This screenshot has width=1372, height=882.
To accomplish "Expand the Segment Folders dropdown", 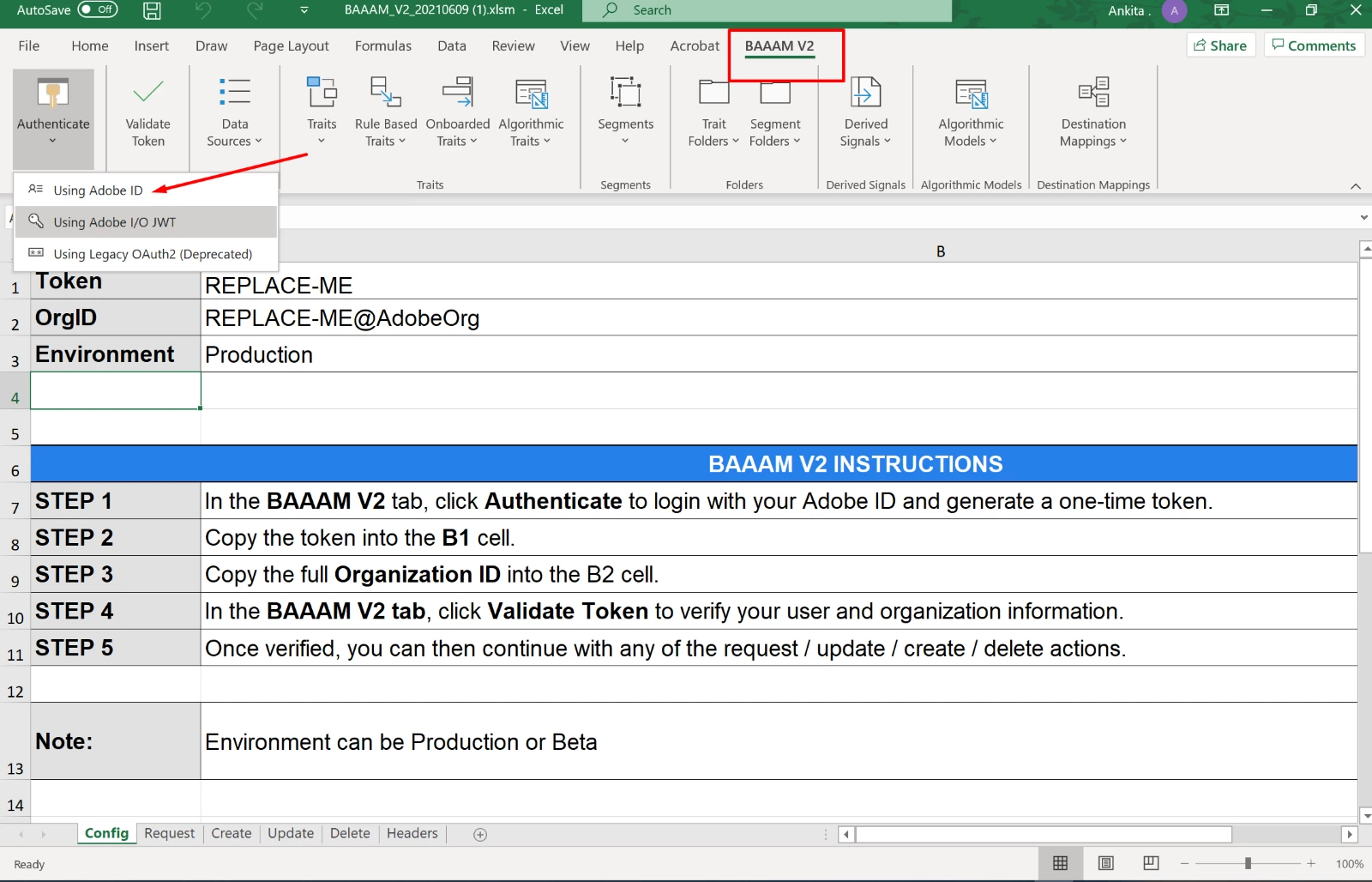I will point(796,141).
